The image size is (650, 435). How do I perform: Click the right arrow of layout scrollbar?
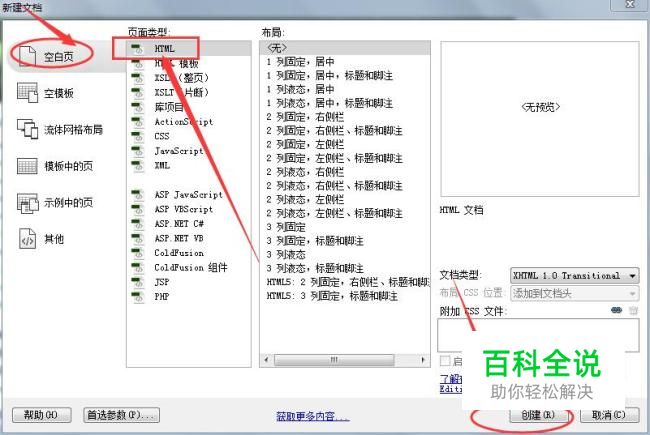423,360
